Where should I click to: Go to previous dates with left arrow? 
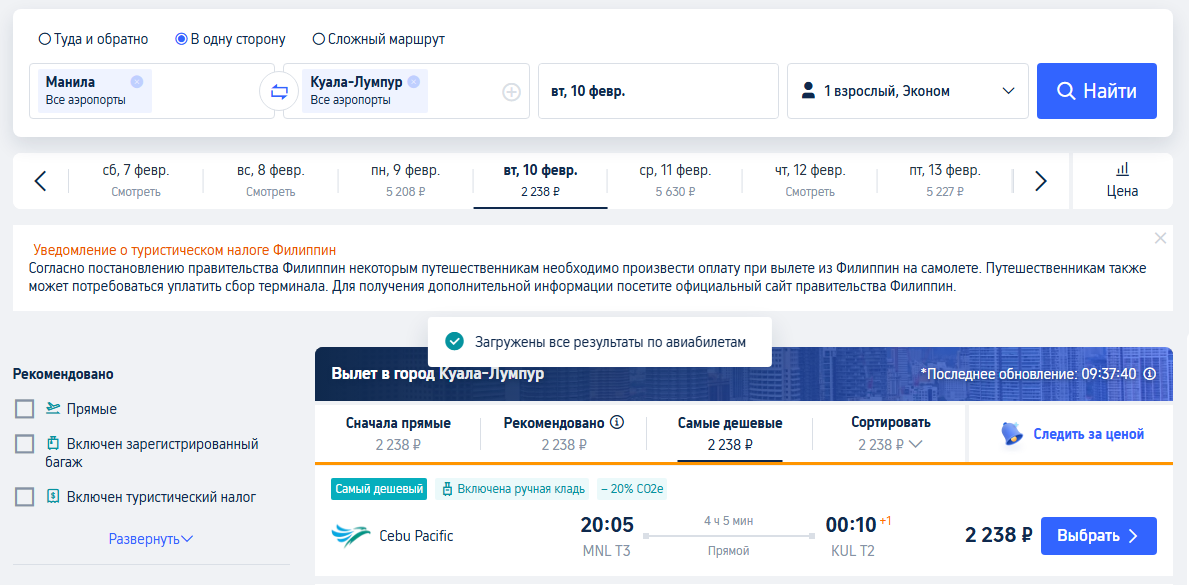click(x=41, y=181)
